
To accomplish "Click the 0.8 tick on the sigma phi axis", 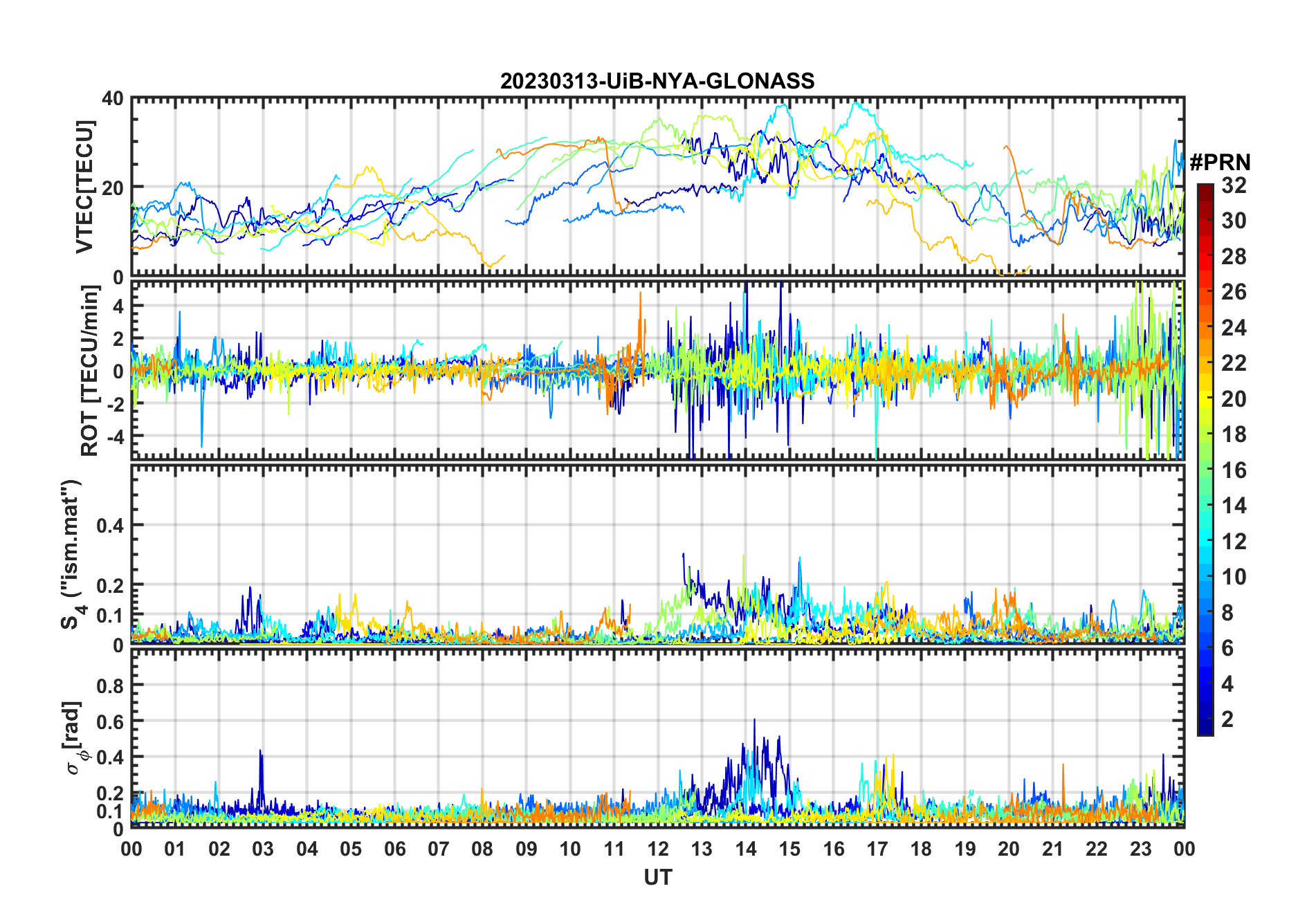I will pyautogui.click(x=110, y=686).
